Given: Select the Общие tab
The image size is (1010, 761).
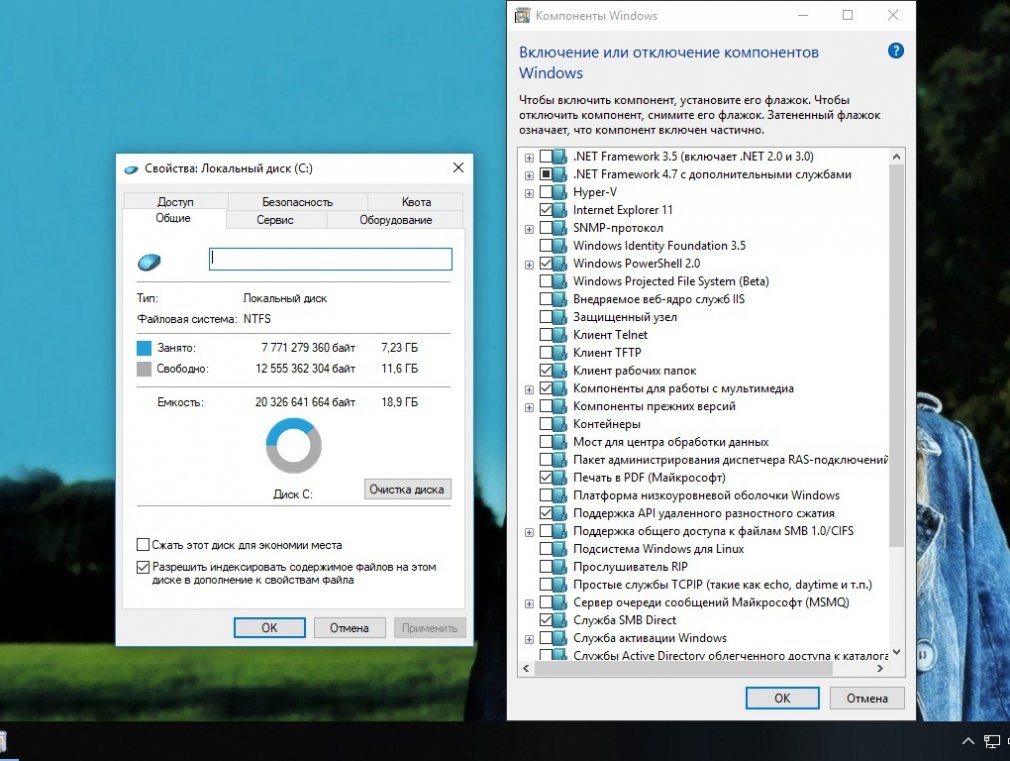Looking at the screenshot, I should click(x=173, y=218).
